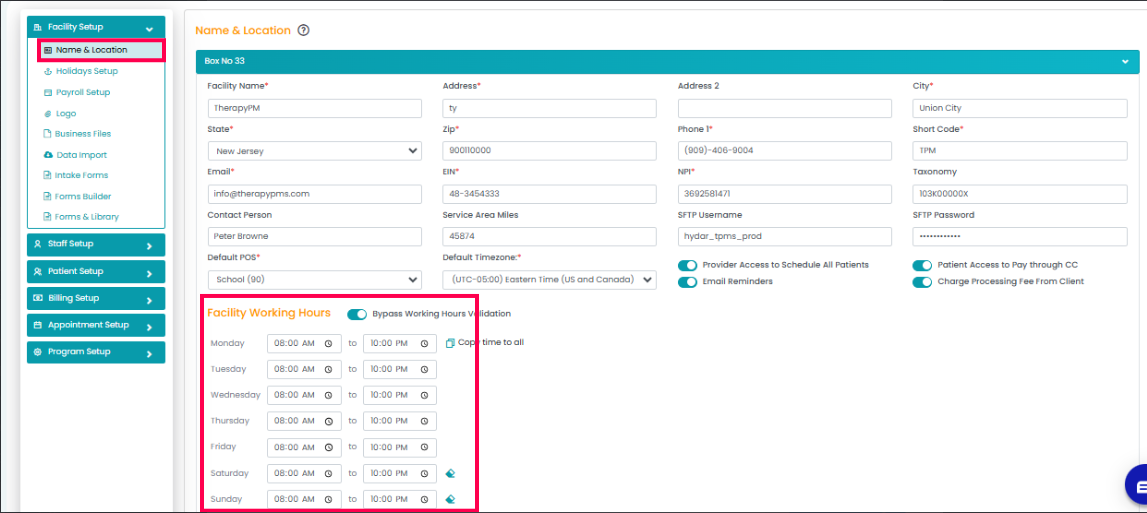This screenshot has height=513, width=1147.
Task: Expand the Patient Setup section chevron
Action: pos(149,273)
